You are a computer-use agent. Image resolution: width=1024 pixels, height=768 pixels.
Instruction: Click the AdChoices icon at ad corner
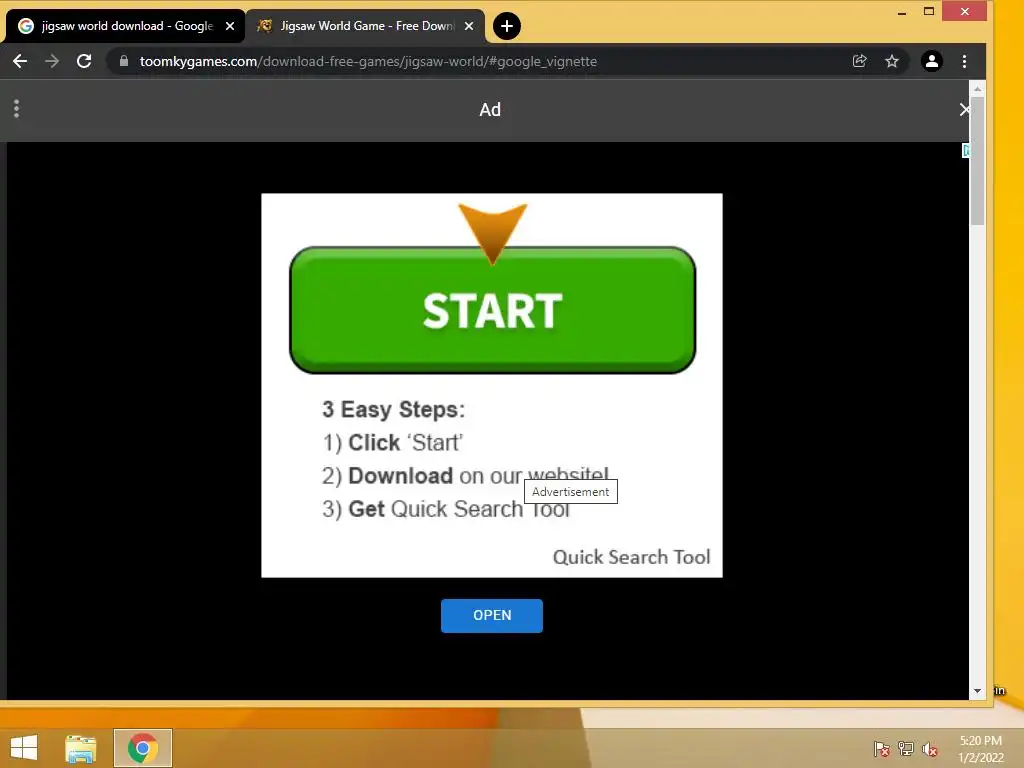(x=965, y=151)
